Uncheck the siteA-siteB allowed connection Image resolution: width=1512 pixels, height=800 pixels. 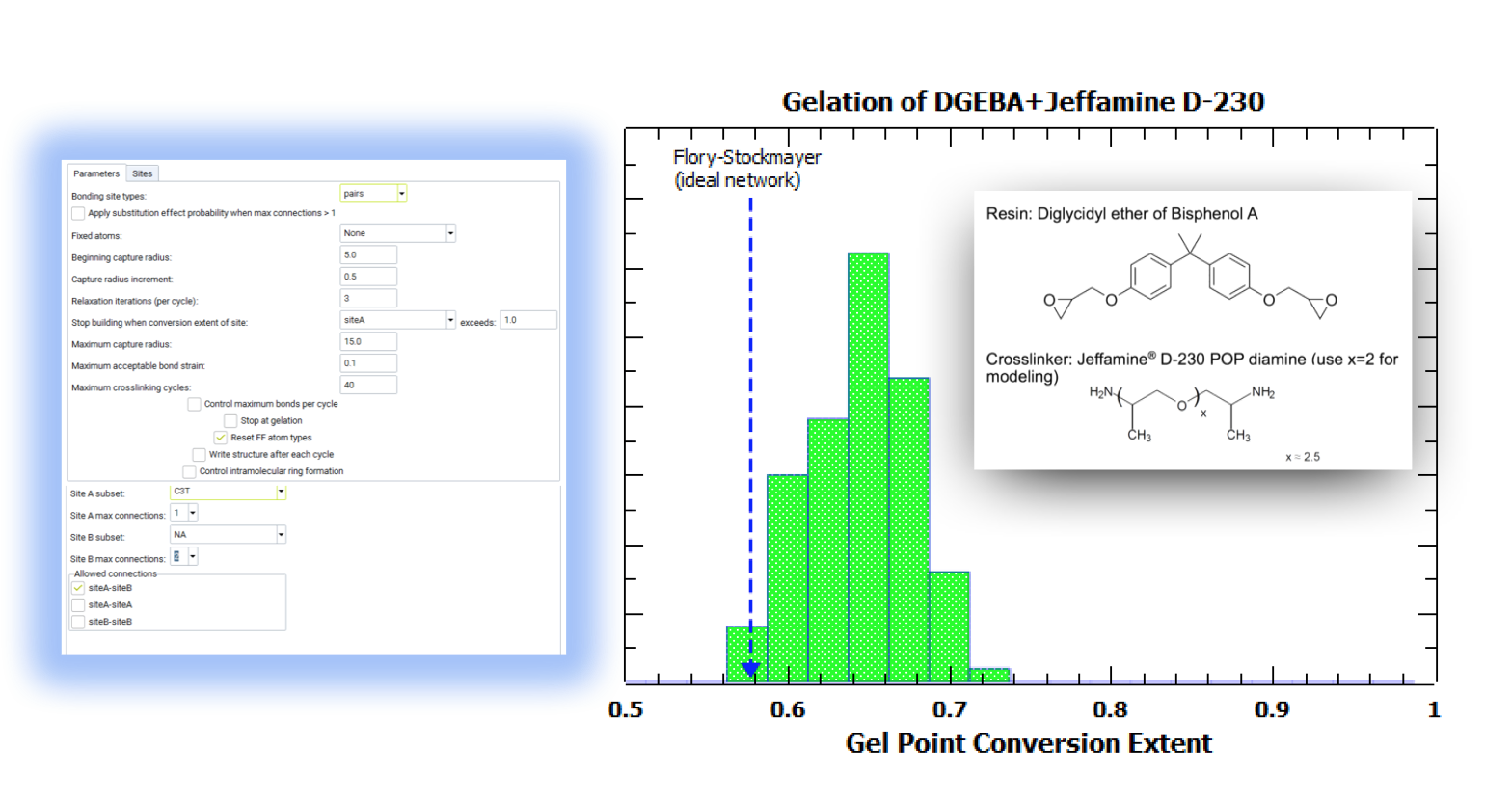tap(78, 588)
